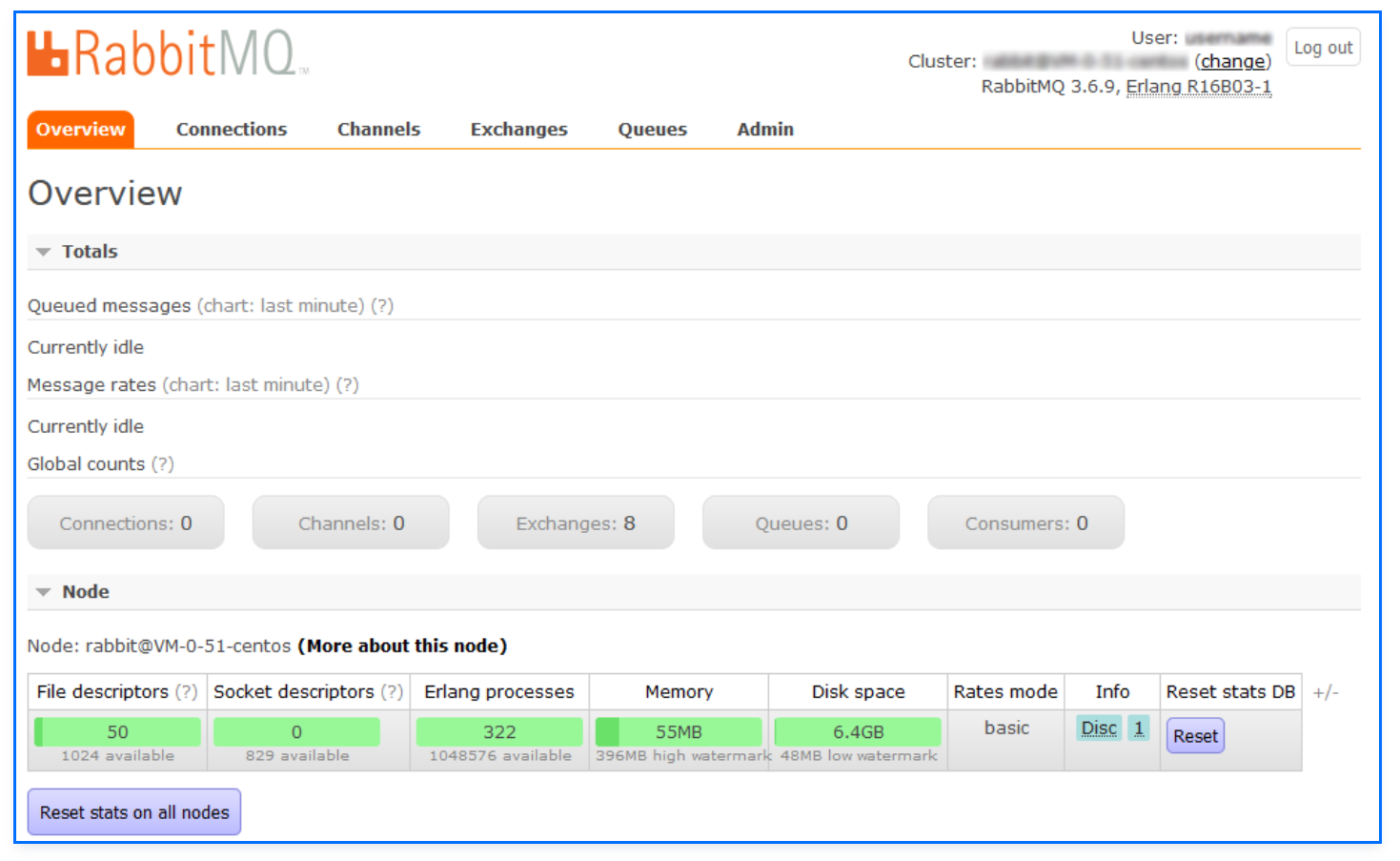This screenshot has width=1400, height=861.
Task: Click the Memory 55MB usage bar
Action: [679, 732]
